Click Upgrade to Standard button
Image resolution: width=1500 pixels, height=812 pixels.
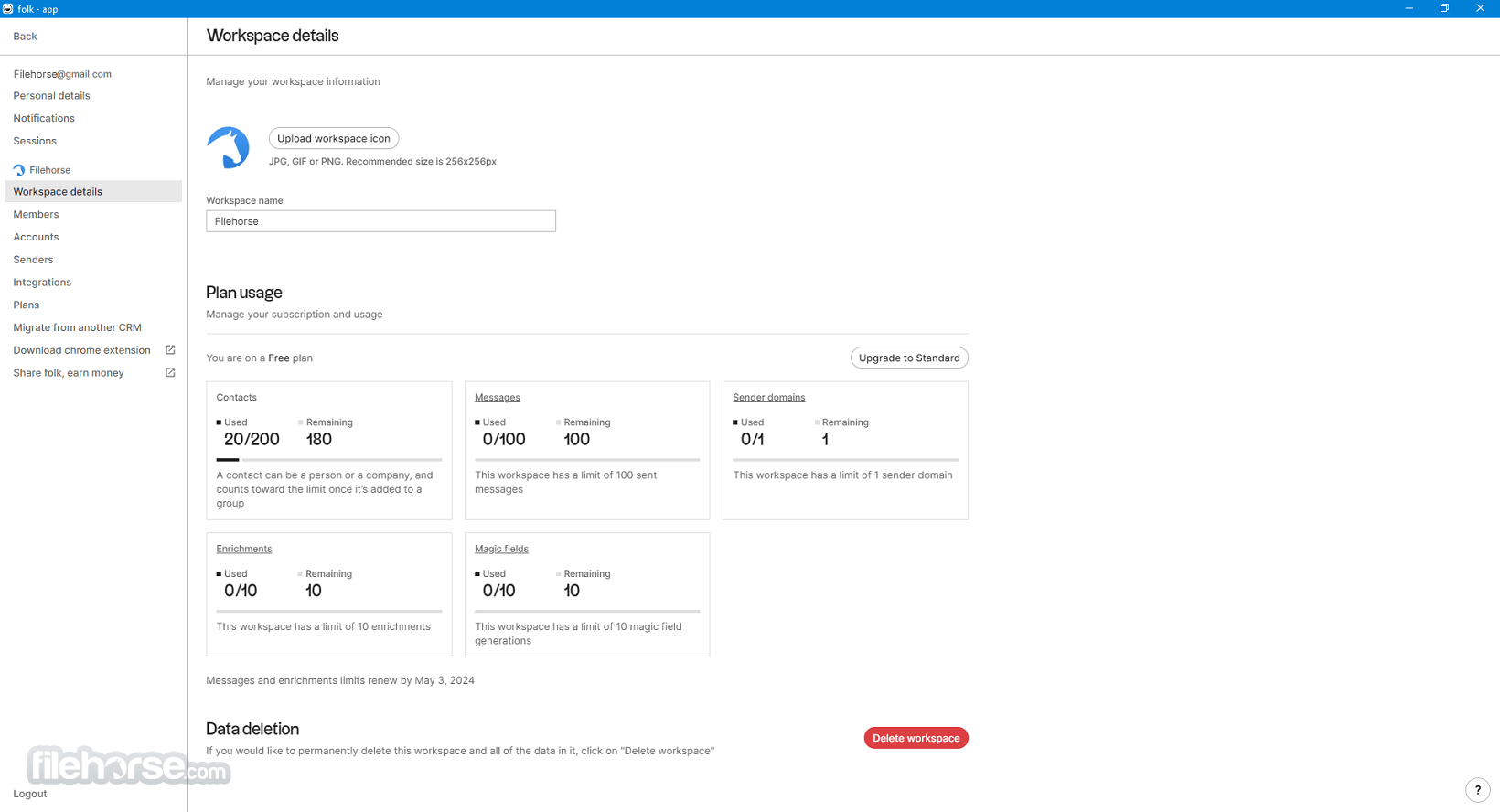tap(909, 358)
